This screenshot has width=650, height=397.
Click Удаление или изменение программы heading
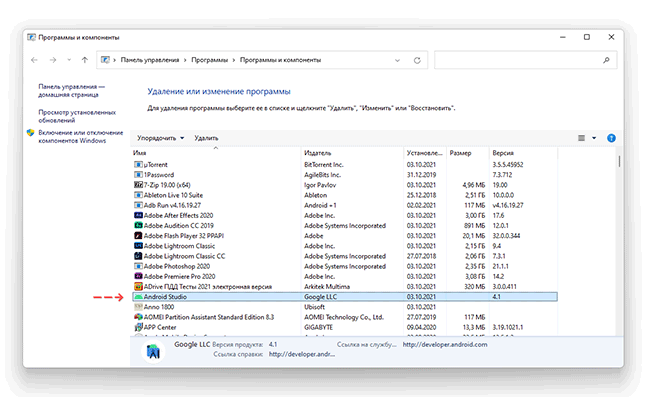click(x=219, y=91)
